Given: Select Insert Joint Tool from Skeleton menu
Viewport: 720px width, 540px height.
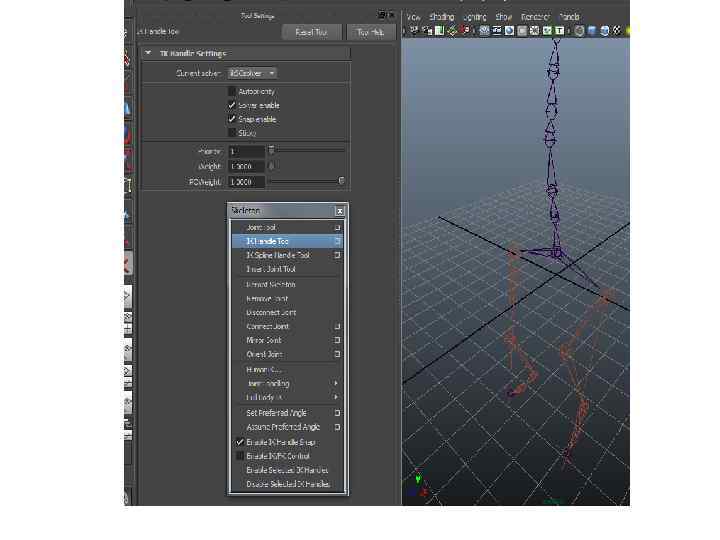Looking at the screenshot, I should [271, 269].
